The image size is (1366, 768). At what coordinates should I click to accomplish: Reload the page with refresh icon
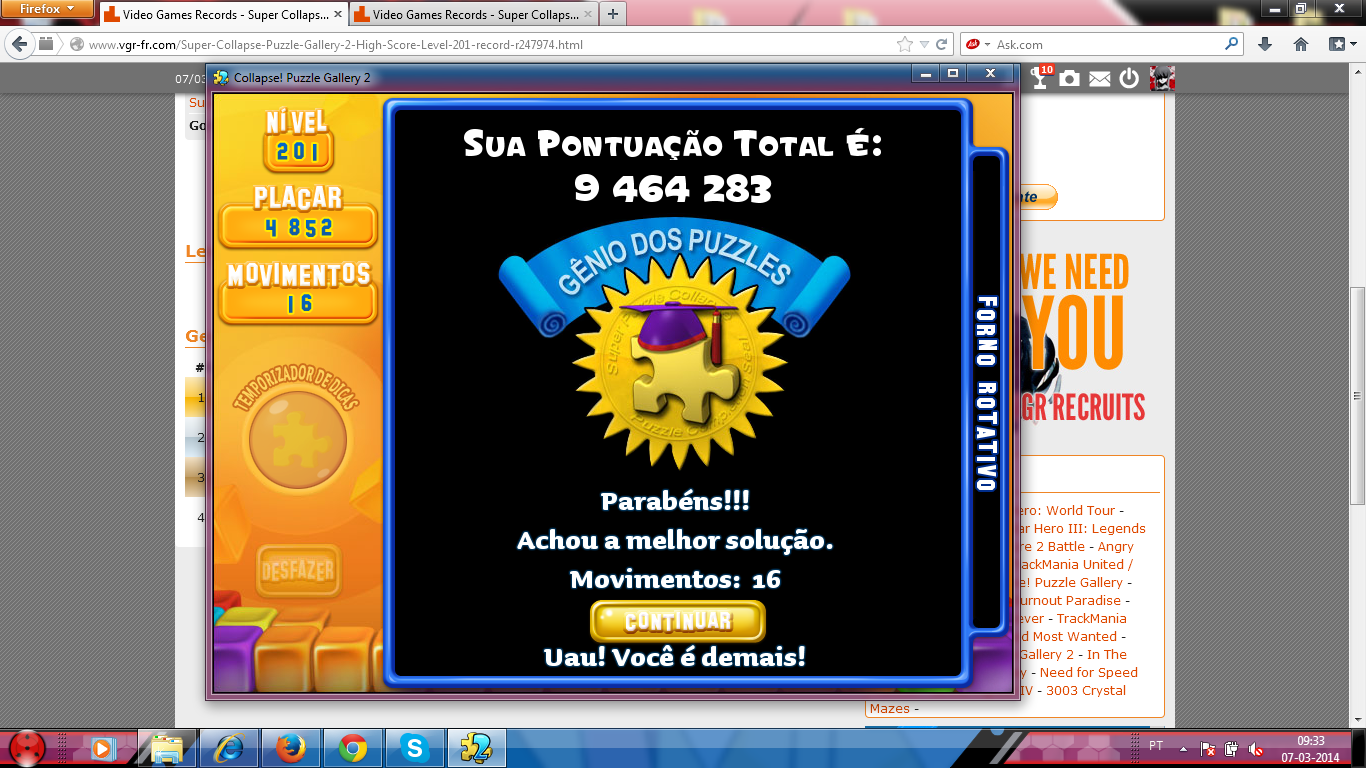point(942,44)
